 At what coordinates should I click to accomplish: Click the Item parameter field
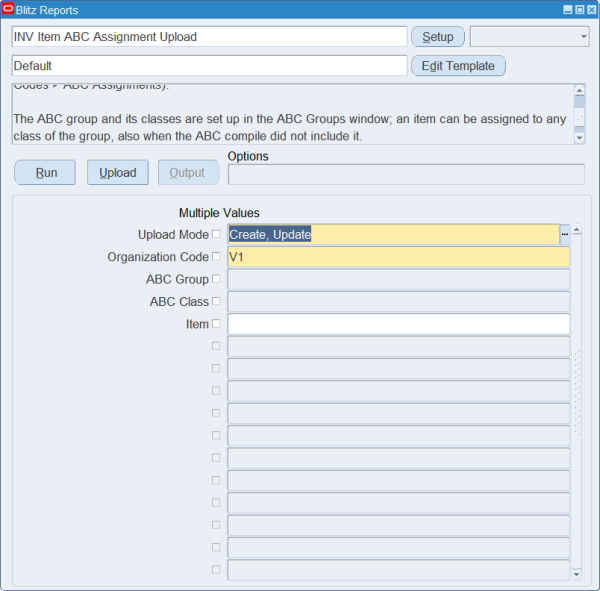click(398, 324)
